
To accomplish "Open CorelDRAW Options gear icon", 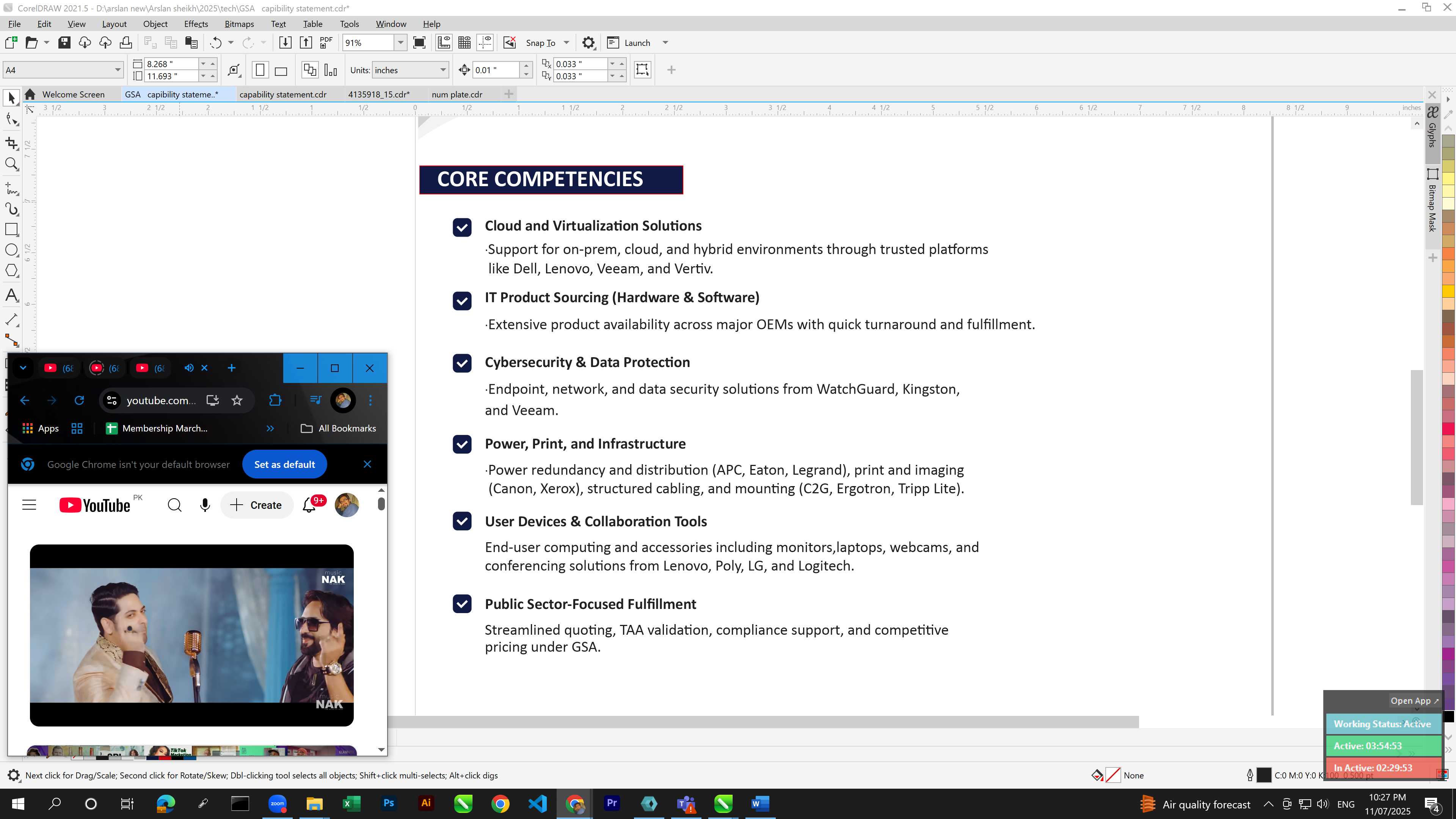I will 588,42.
